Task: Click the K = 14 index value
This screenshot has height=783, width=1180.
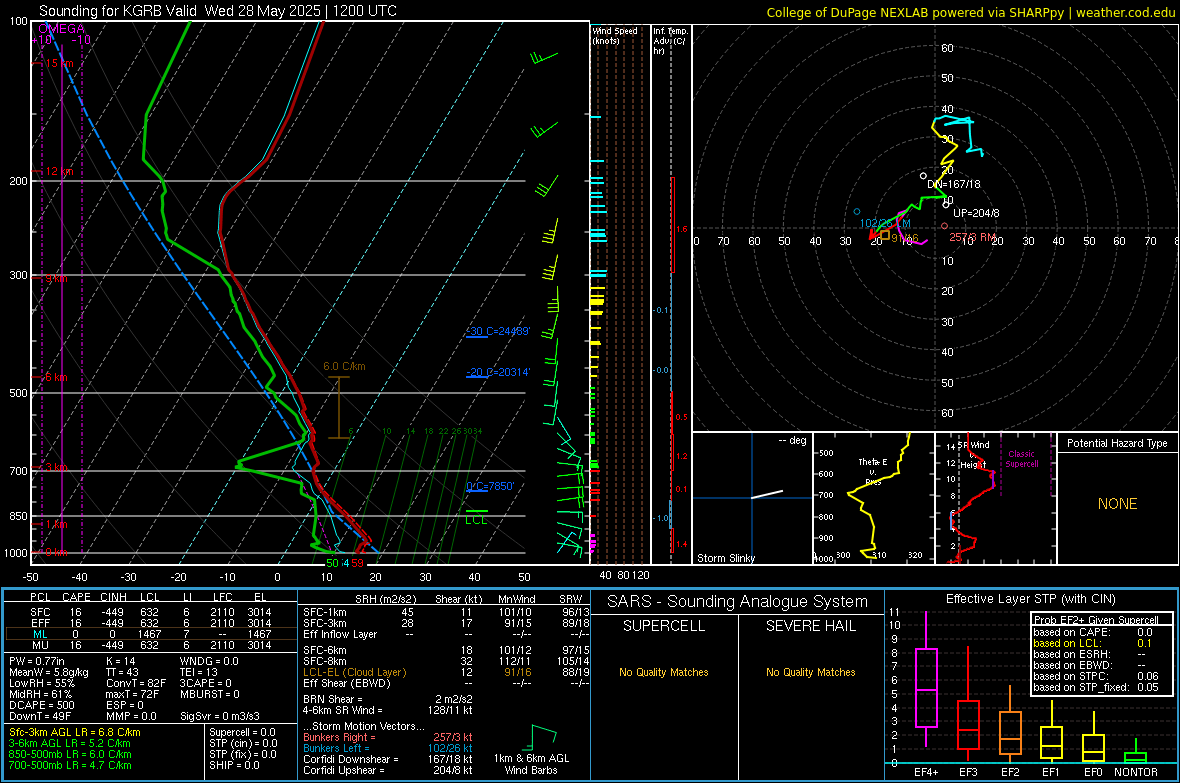Action: point(120,661)
